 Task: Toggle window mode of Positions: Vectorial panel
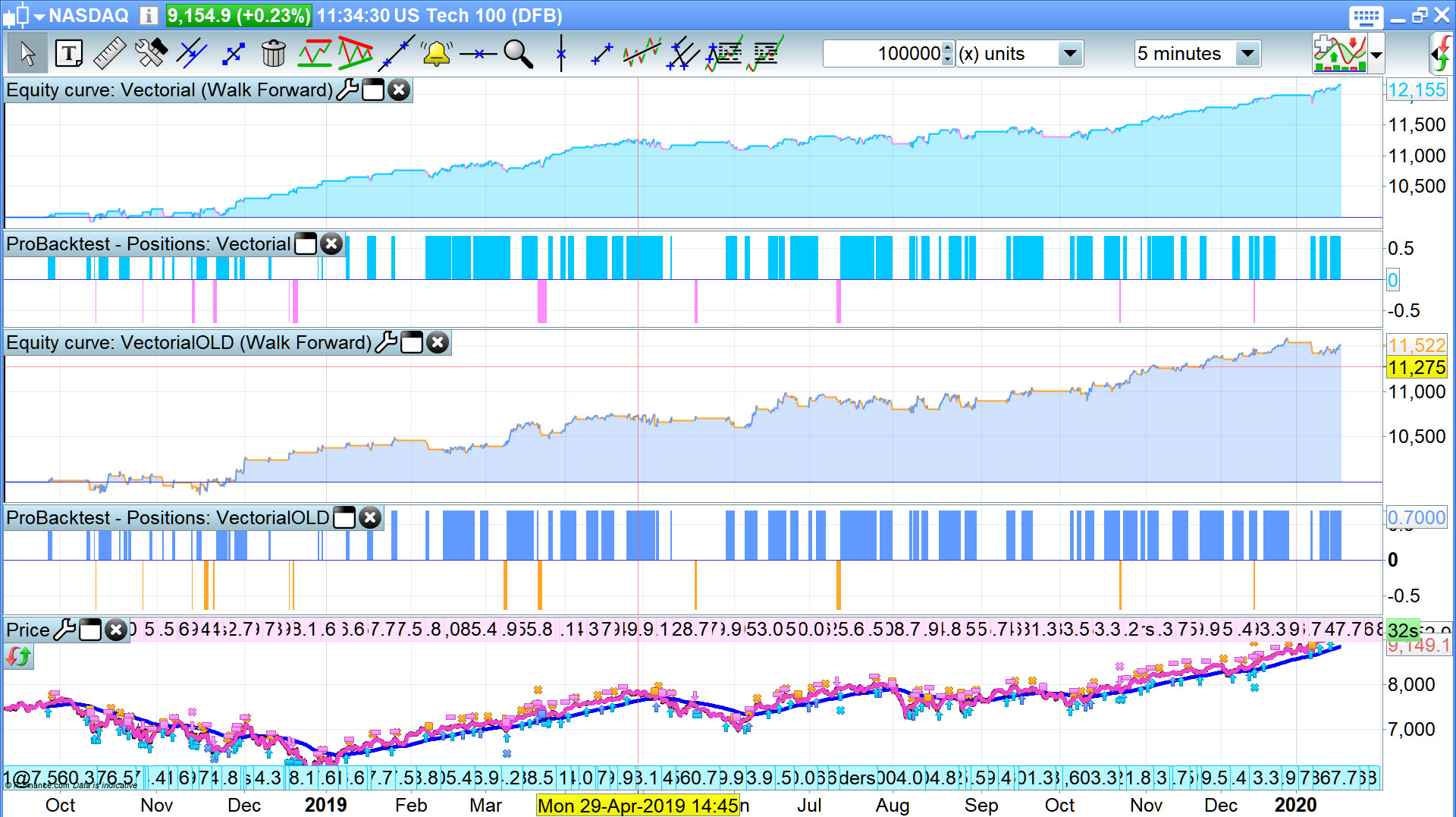pos(306,244)
